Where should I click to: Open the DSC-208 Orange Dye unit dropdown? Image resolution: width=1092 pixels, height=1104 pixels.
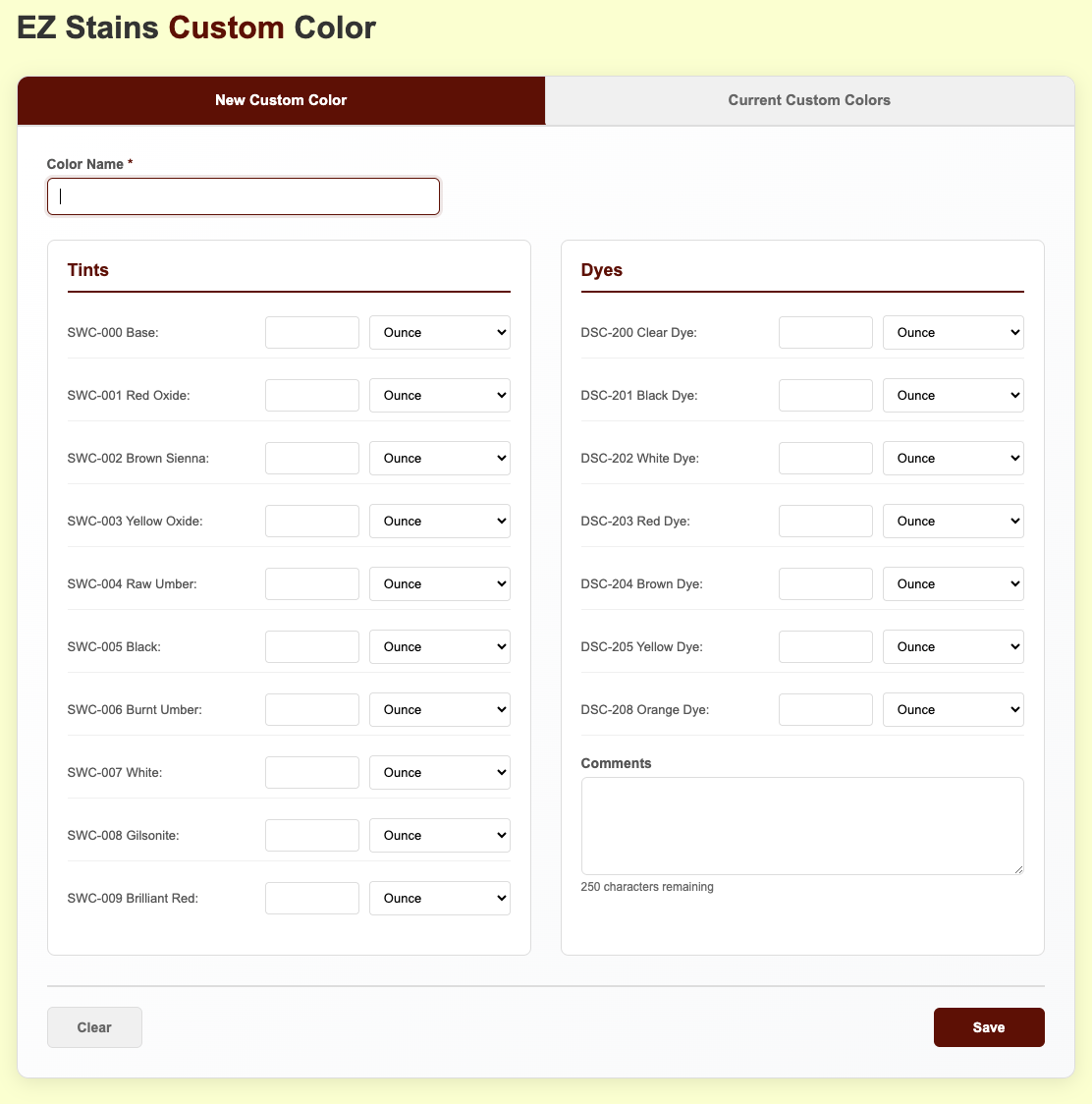click(x=953, y=709)
